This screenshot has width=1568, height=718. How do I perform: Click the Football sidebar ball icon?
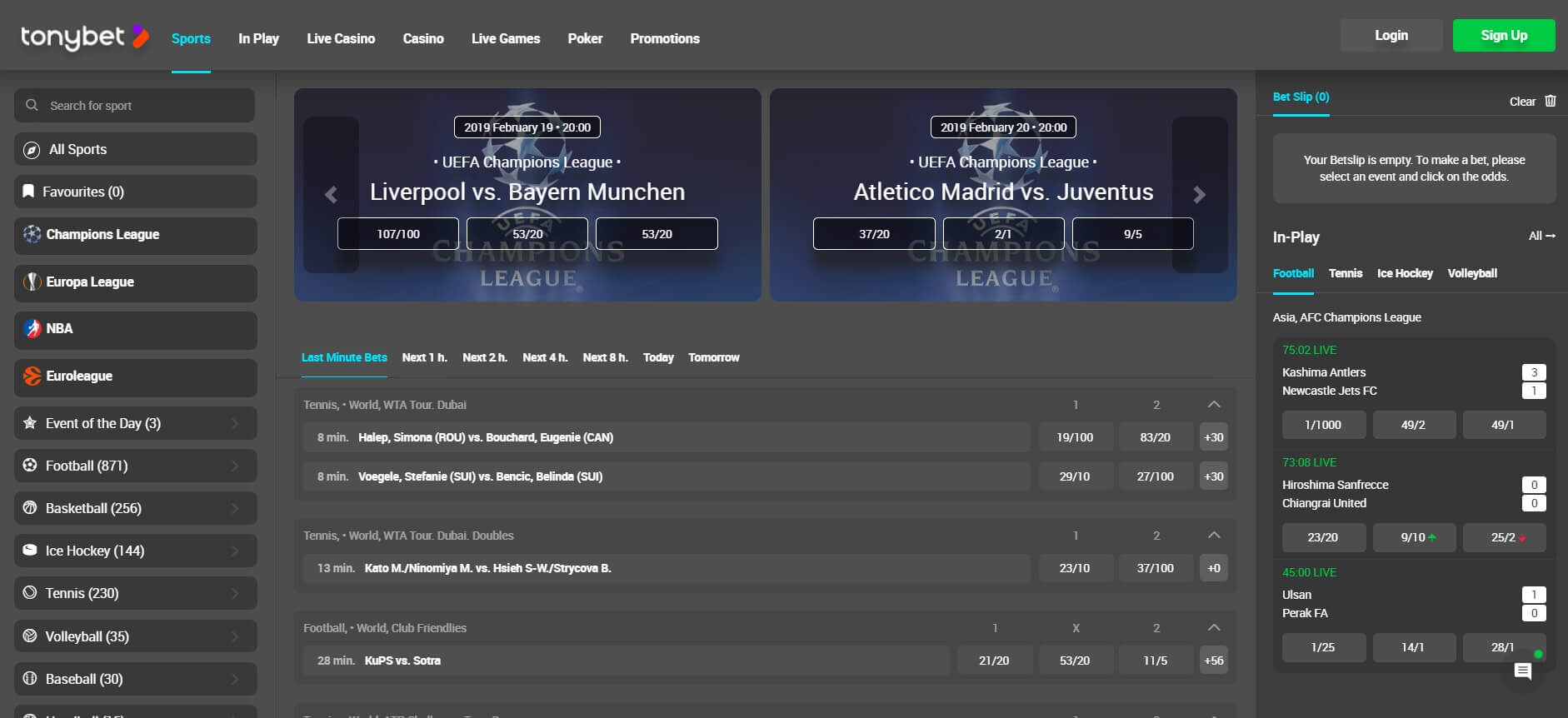[x=30, y=466]
